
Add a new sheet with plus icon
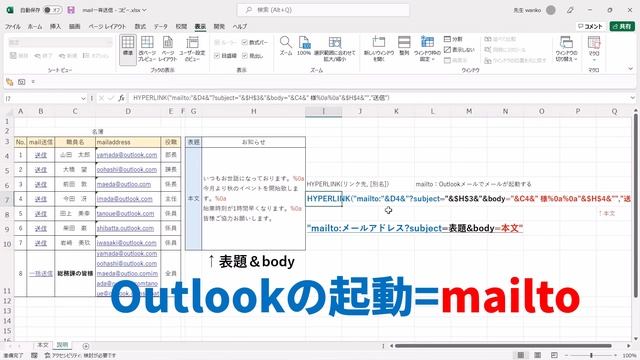tap(86, 346)
